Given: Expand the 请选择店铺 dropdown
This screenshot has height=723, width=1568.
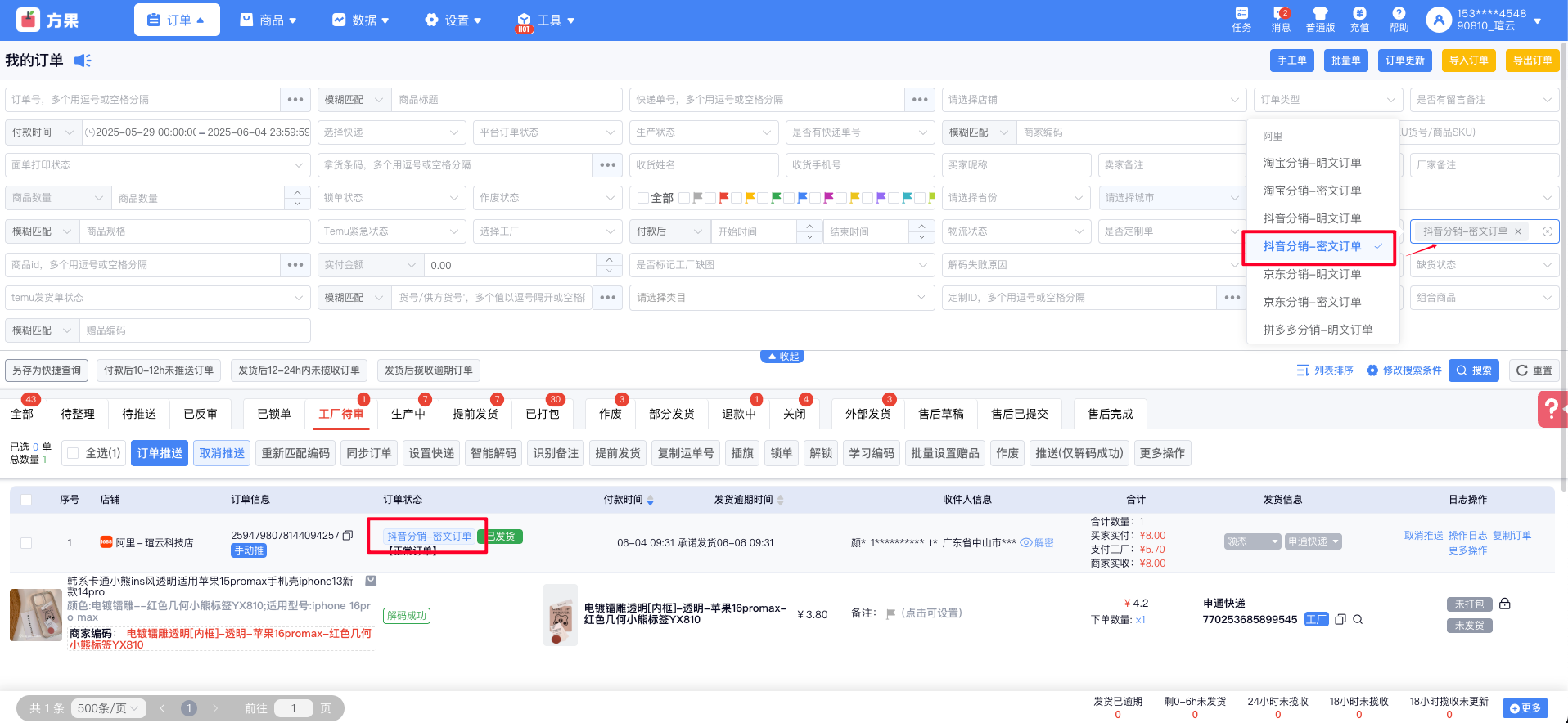Looking at the screenshot, I should click(x=1094, y=100).
